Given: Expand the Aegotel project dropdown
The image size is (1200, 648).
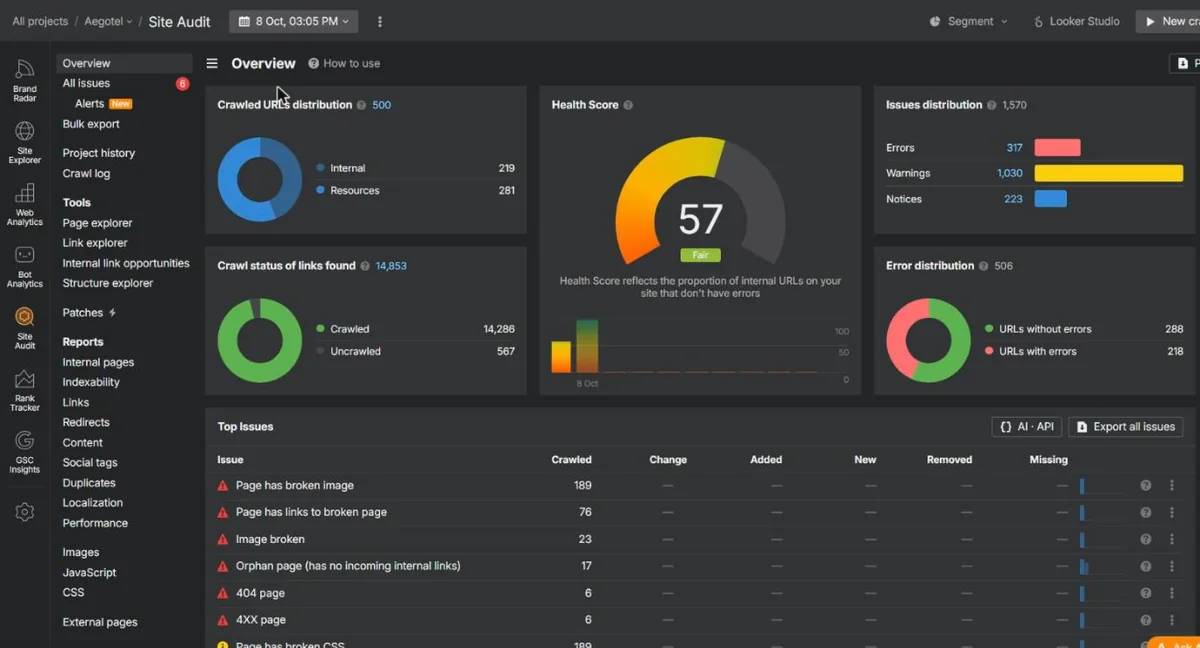Looking at the screenshot, I should pyautogui.click(x=106, y=21).
